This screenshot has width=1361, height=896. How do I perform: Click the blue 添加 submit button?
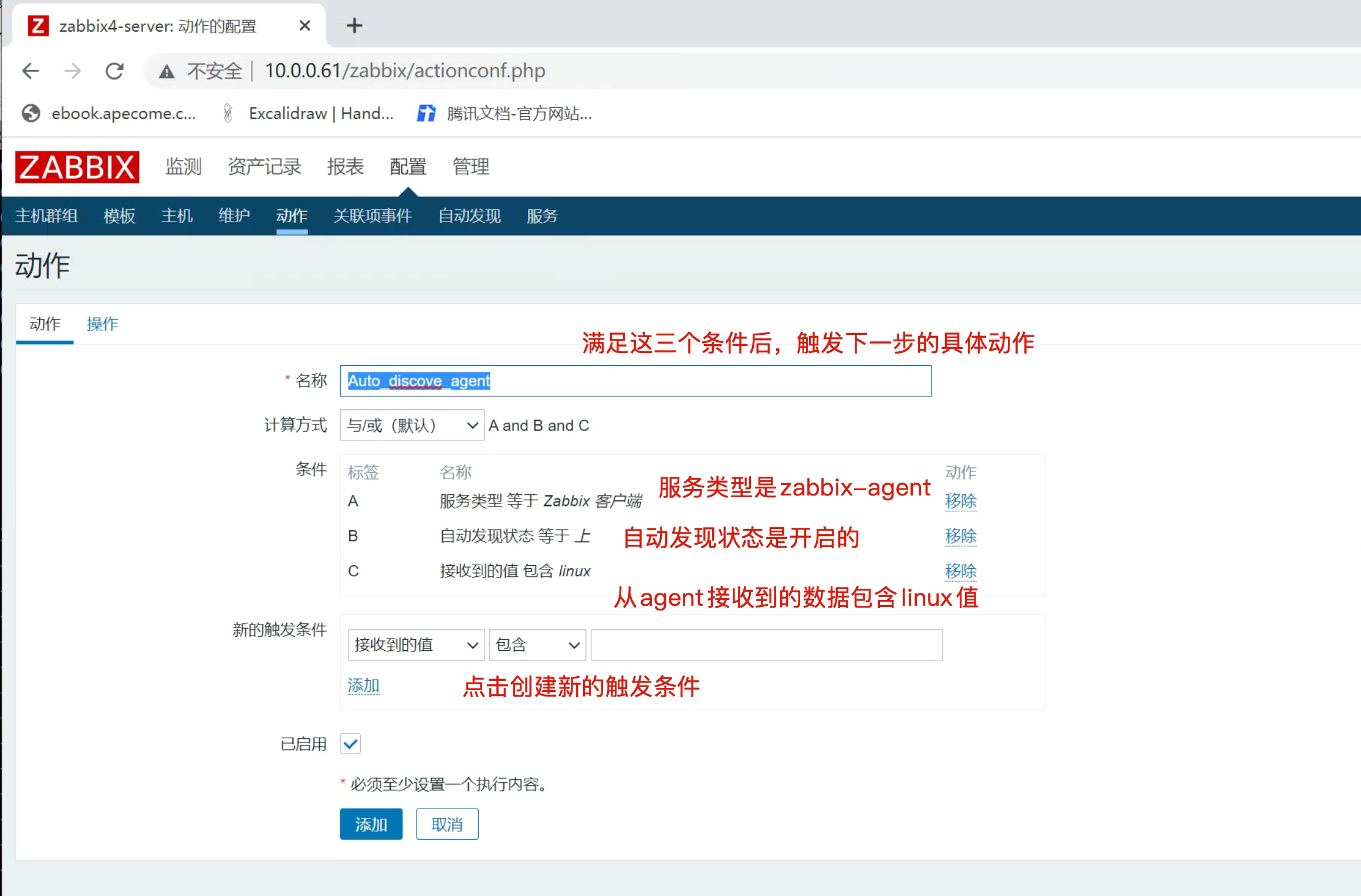[371, 824]
